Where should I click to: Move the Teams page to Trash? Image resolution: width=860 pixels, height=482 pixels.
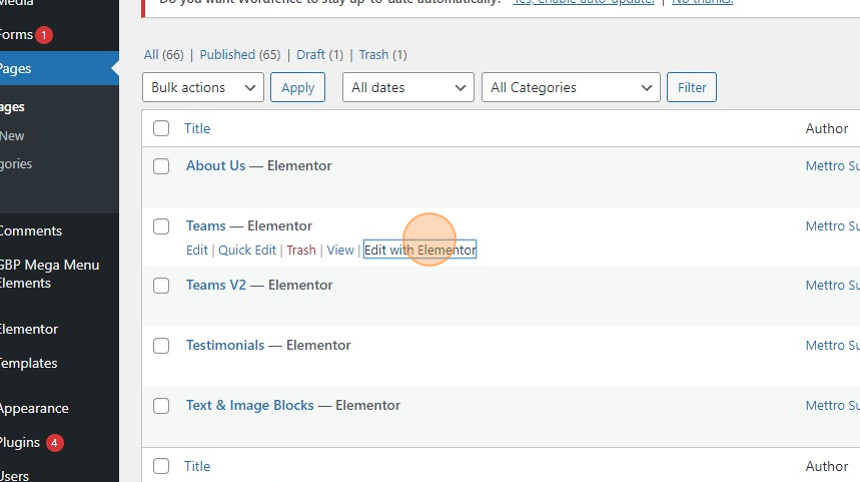301,250
